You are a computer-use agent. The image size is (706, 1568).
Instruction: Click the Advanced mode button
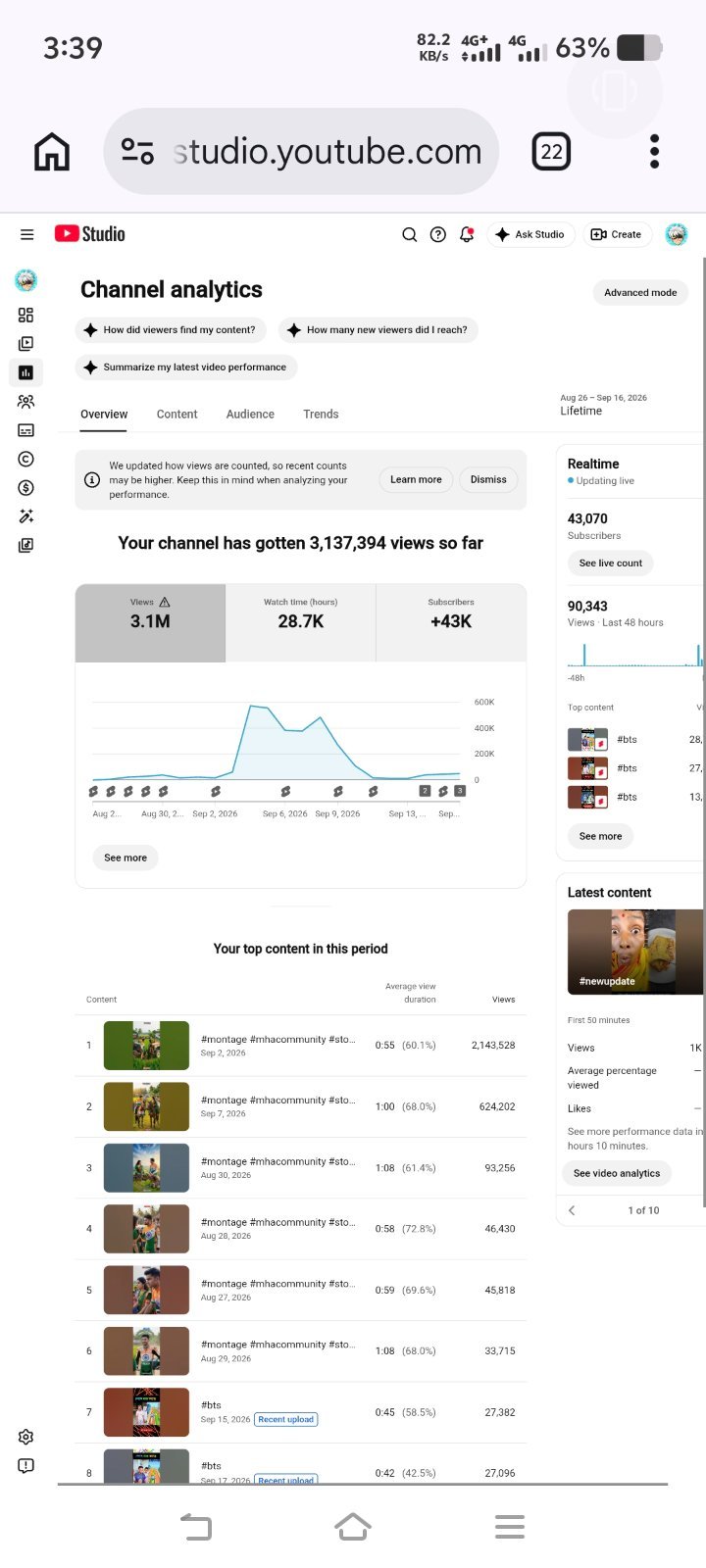point(640,292)
